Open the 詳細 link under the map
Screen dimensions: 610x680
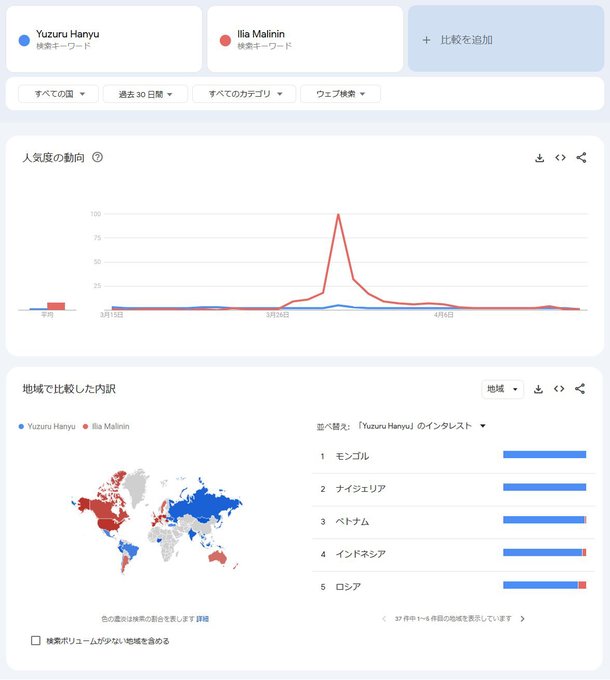203,619
